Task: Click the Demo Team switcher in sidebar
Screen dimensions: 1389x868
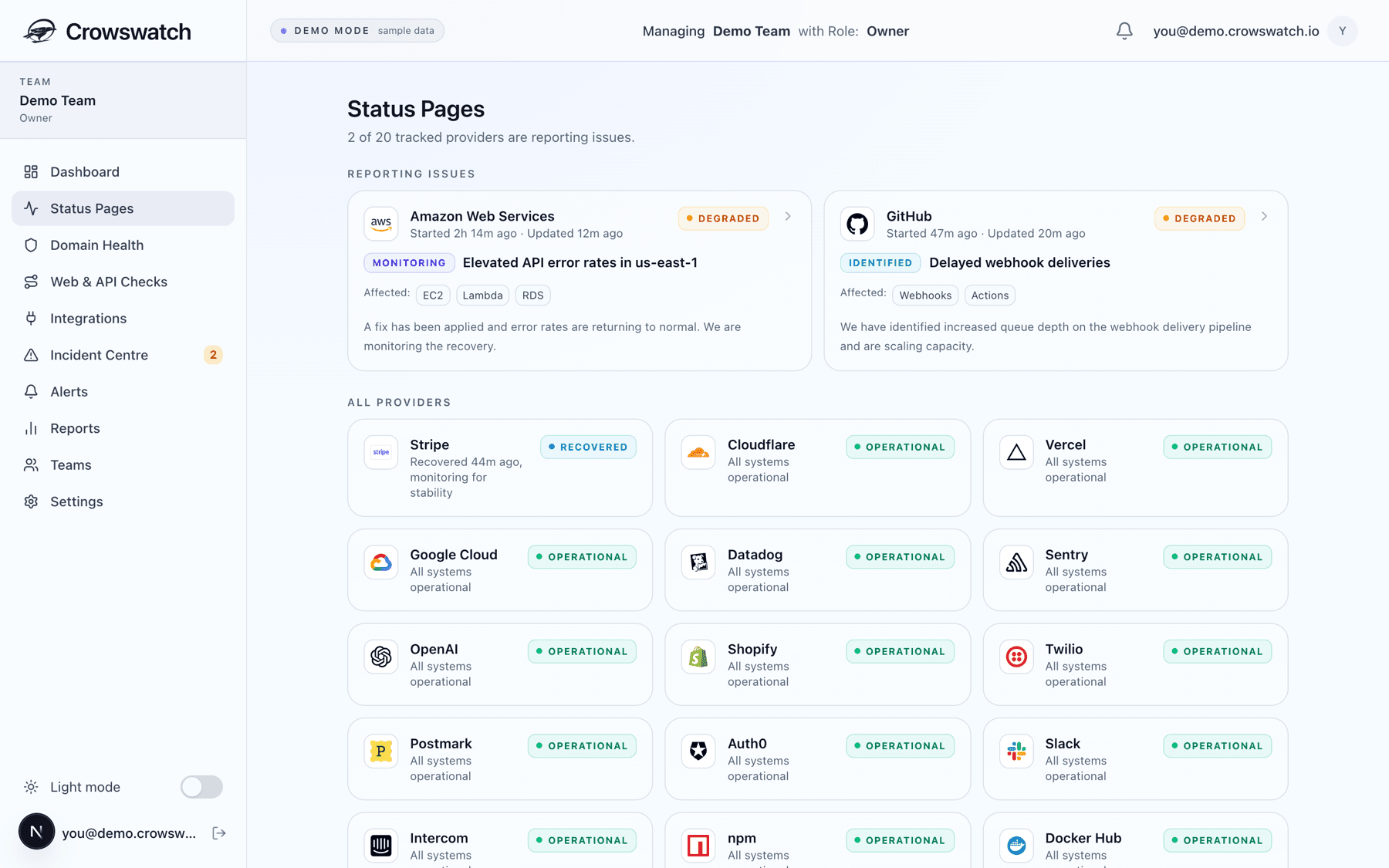Action: [123, 100]
